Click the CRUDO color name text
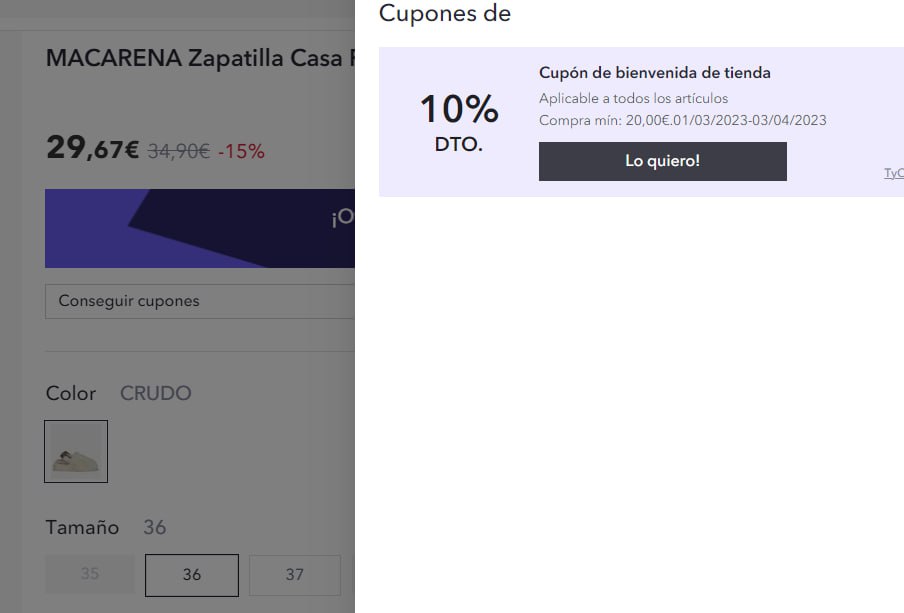The height and width of the screenshot is (613, 904). click(x=156, y=393)
